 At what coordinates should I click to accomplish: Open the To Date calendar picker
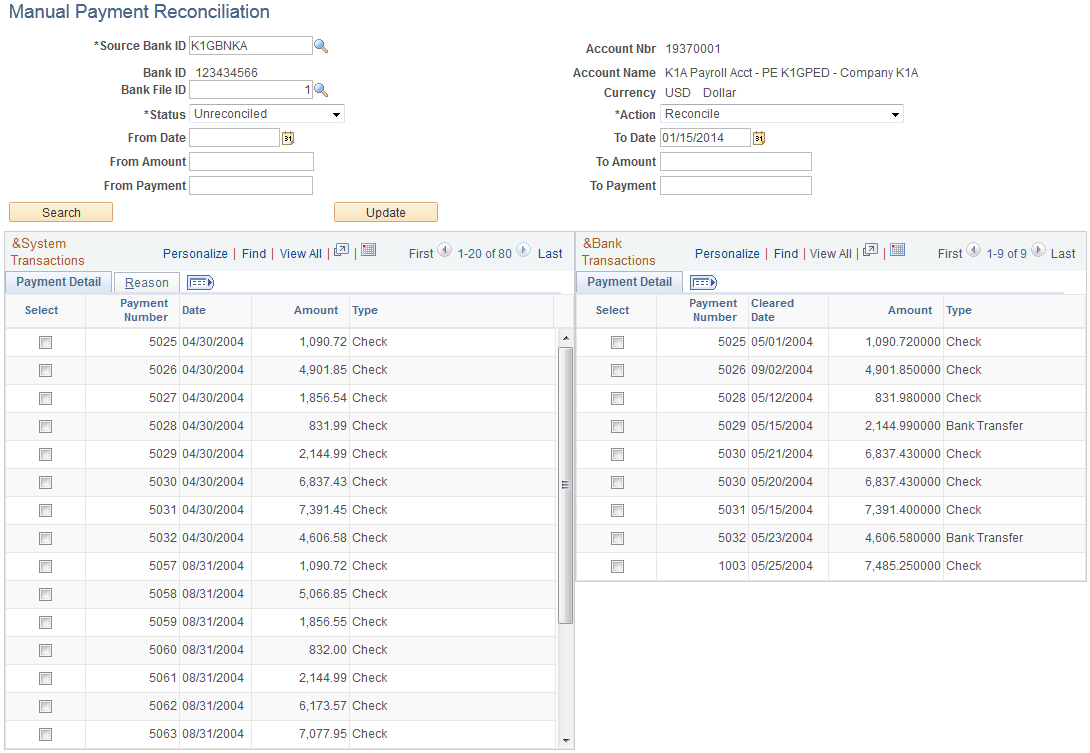[x=759, y=138]
